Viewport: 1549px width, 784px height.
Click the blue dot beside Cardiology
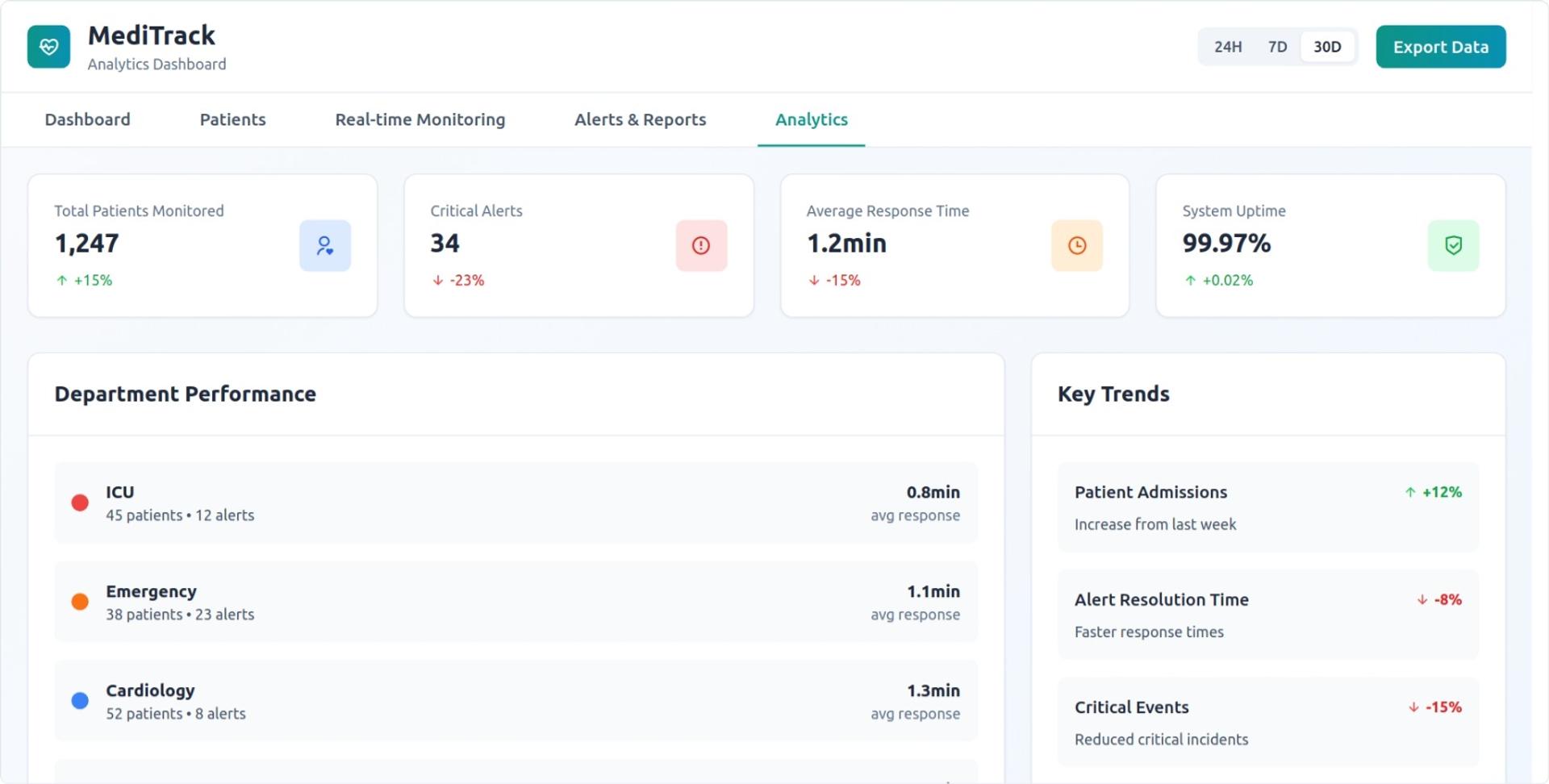point(80,701)
